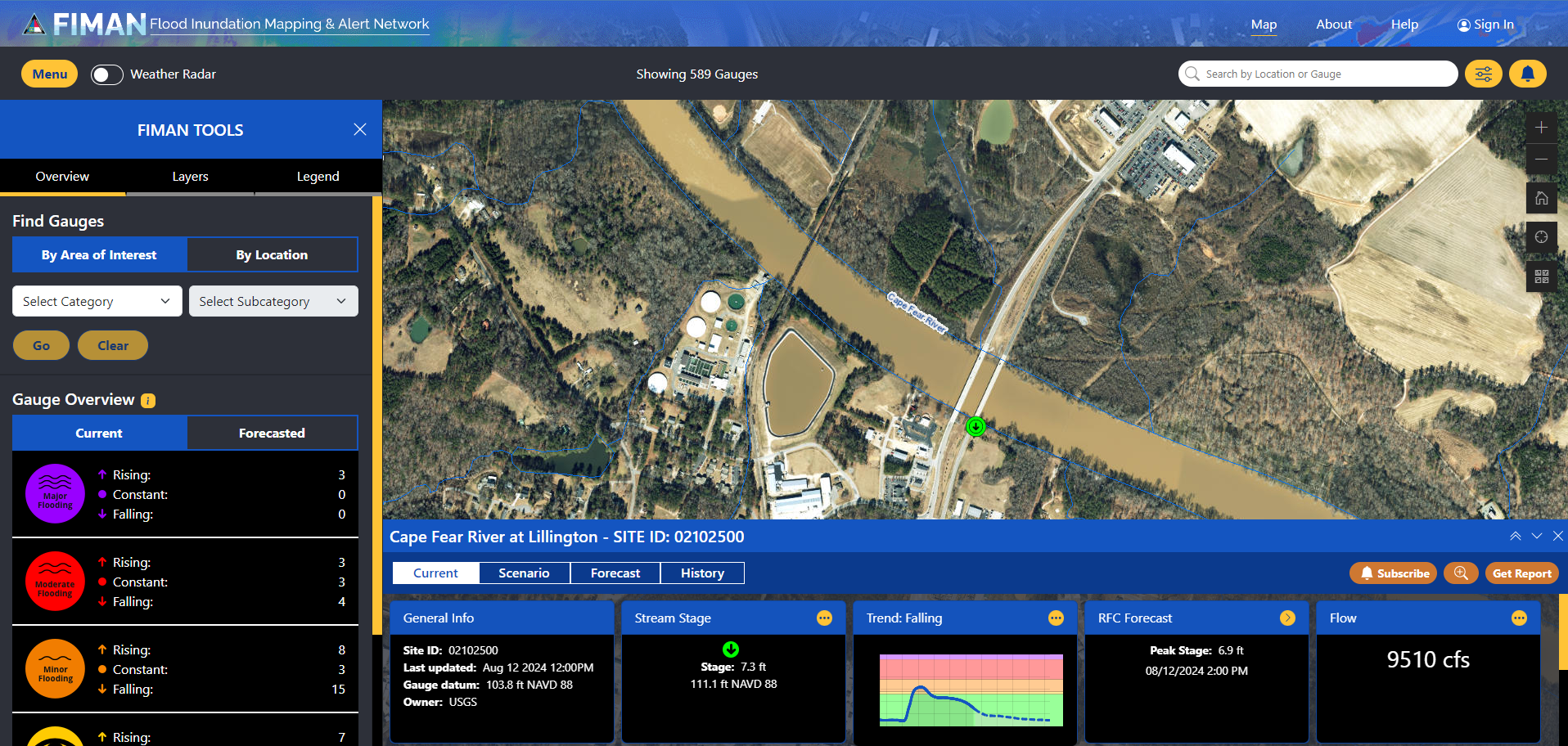Open the History tab for the gauge
This screenshot has height=746, width=1568.
click(701, 573)
